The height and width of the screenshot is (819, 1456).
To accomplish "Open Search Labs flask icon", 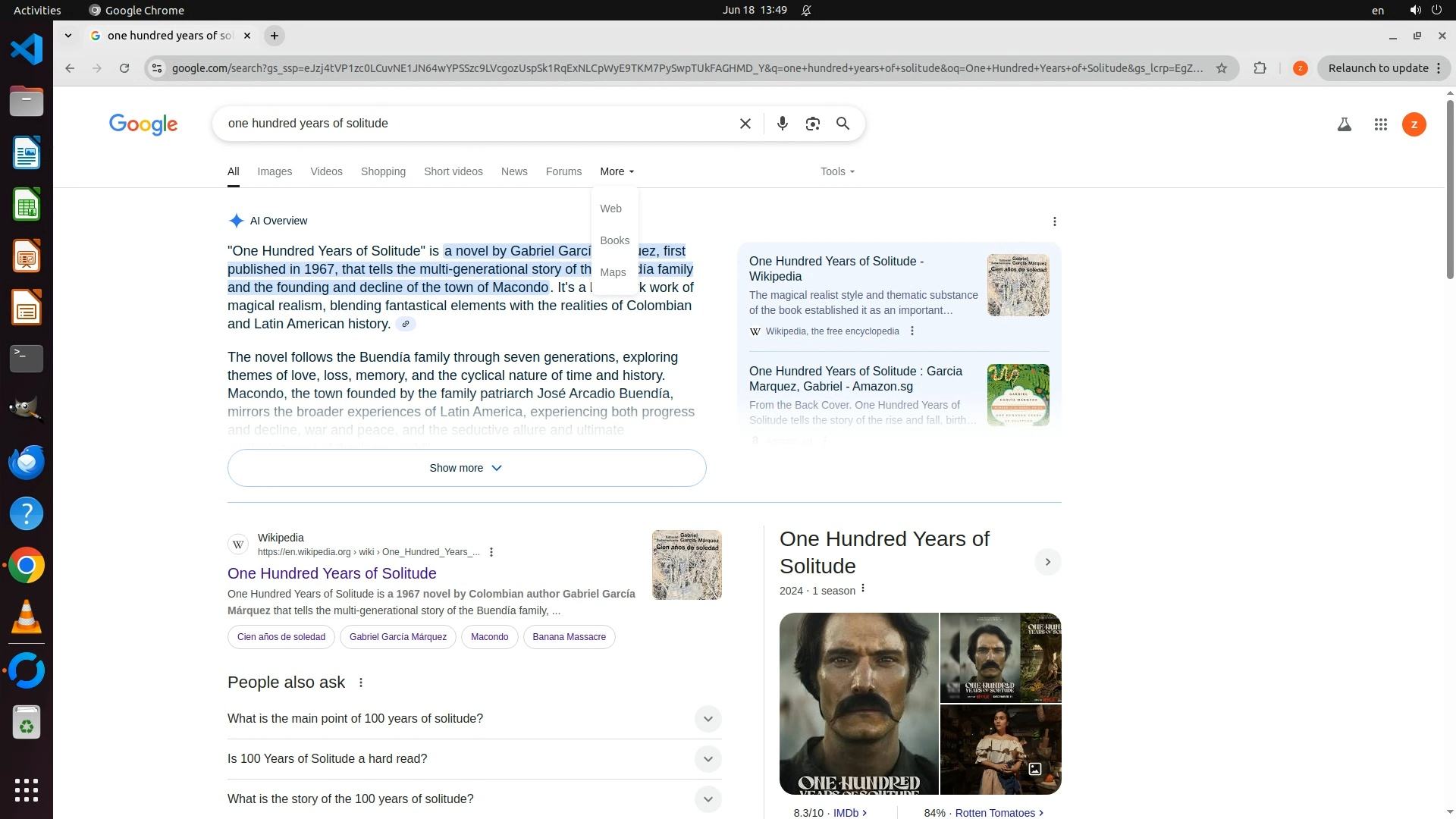I will point(1344,124).
